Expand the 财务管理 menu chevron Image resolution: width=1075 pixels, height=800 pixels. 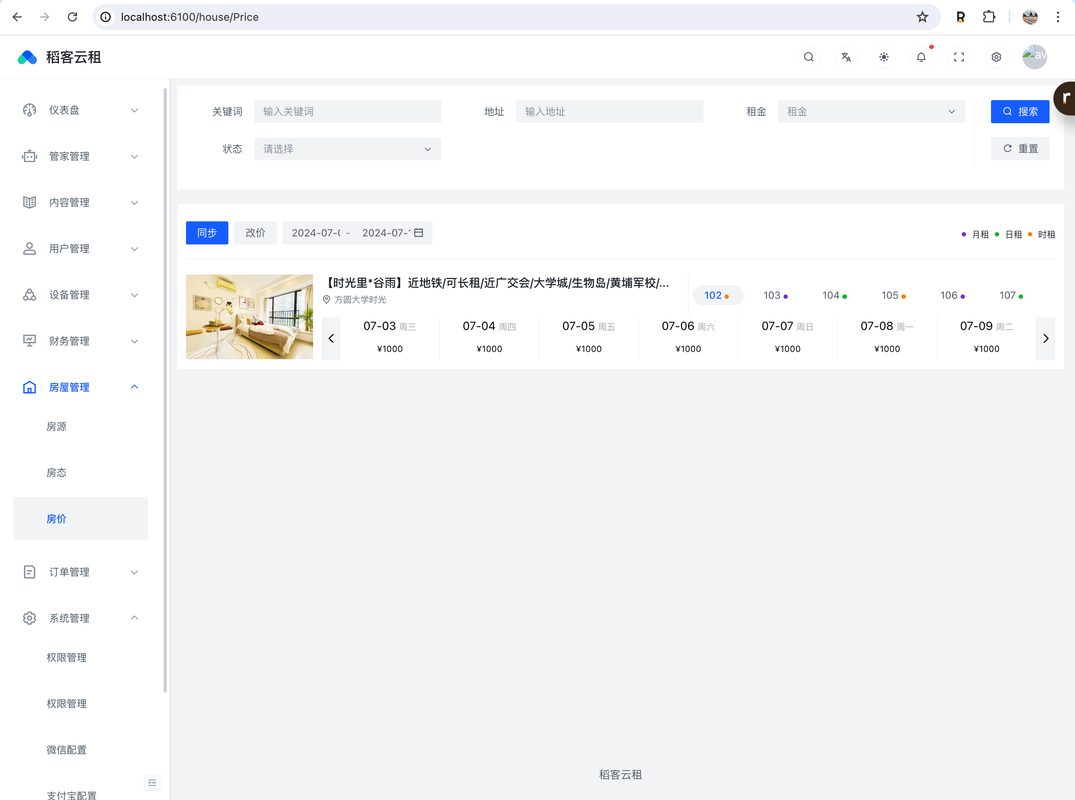134,341
